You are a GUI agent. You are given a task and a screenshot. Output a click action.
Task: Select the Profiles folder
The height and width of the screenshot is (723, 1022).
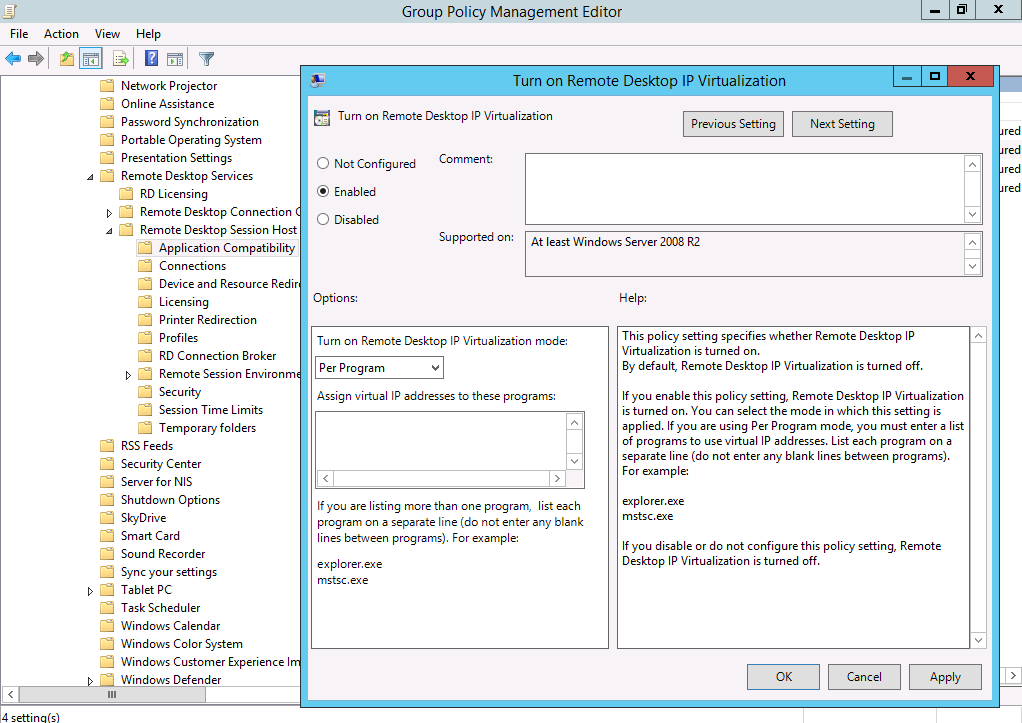click(168, 338)
